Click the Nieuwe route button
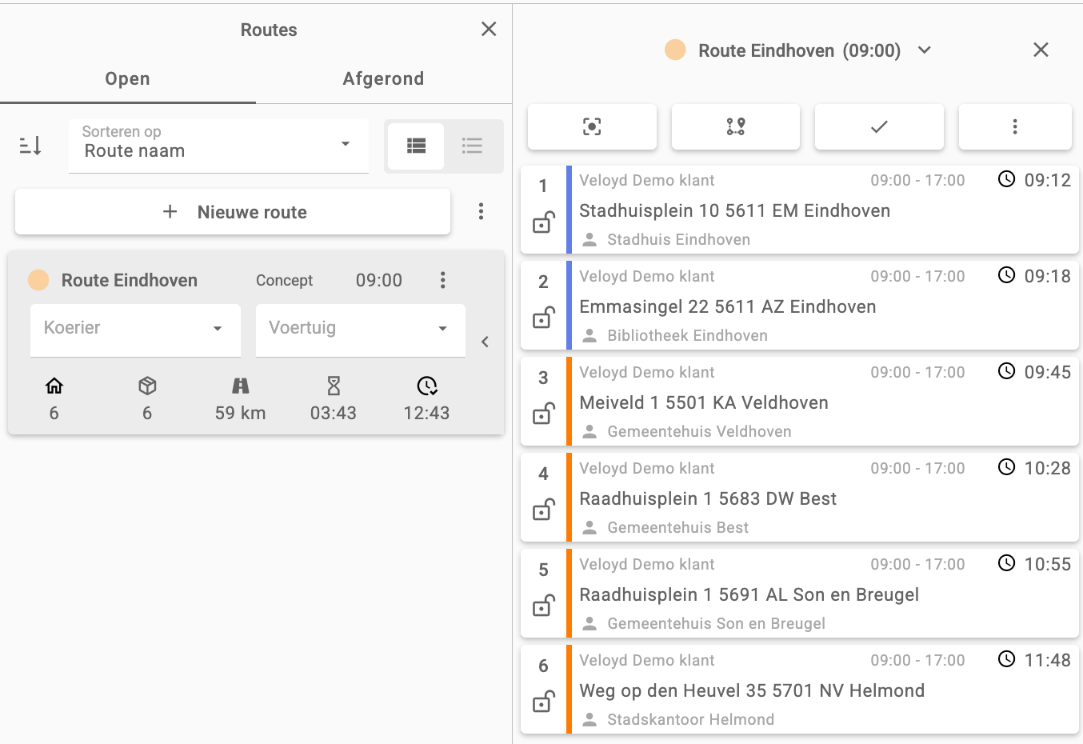This screenshot has height=744, width=1083. [x=233, y=212]
